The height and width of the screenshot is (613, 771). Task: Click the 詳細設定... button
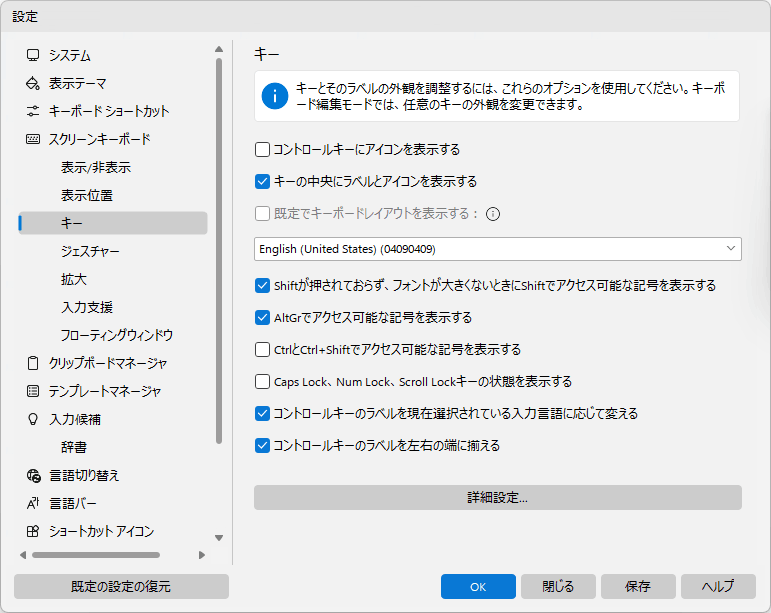pyautogui.click(x=498, y=497)
